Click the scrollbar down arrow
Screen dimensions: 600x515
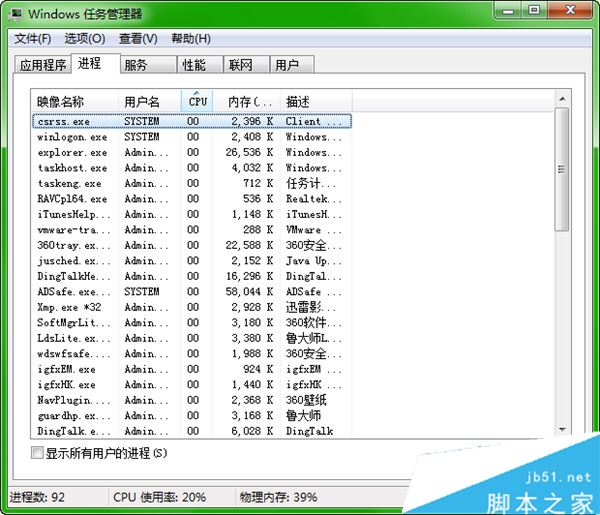[x=562, y=429]
